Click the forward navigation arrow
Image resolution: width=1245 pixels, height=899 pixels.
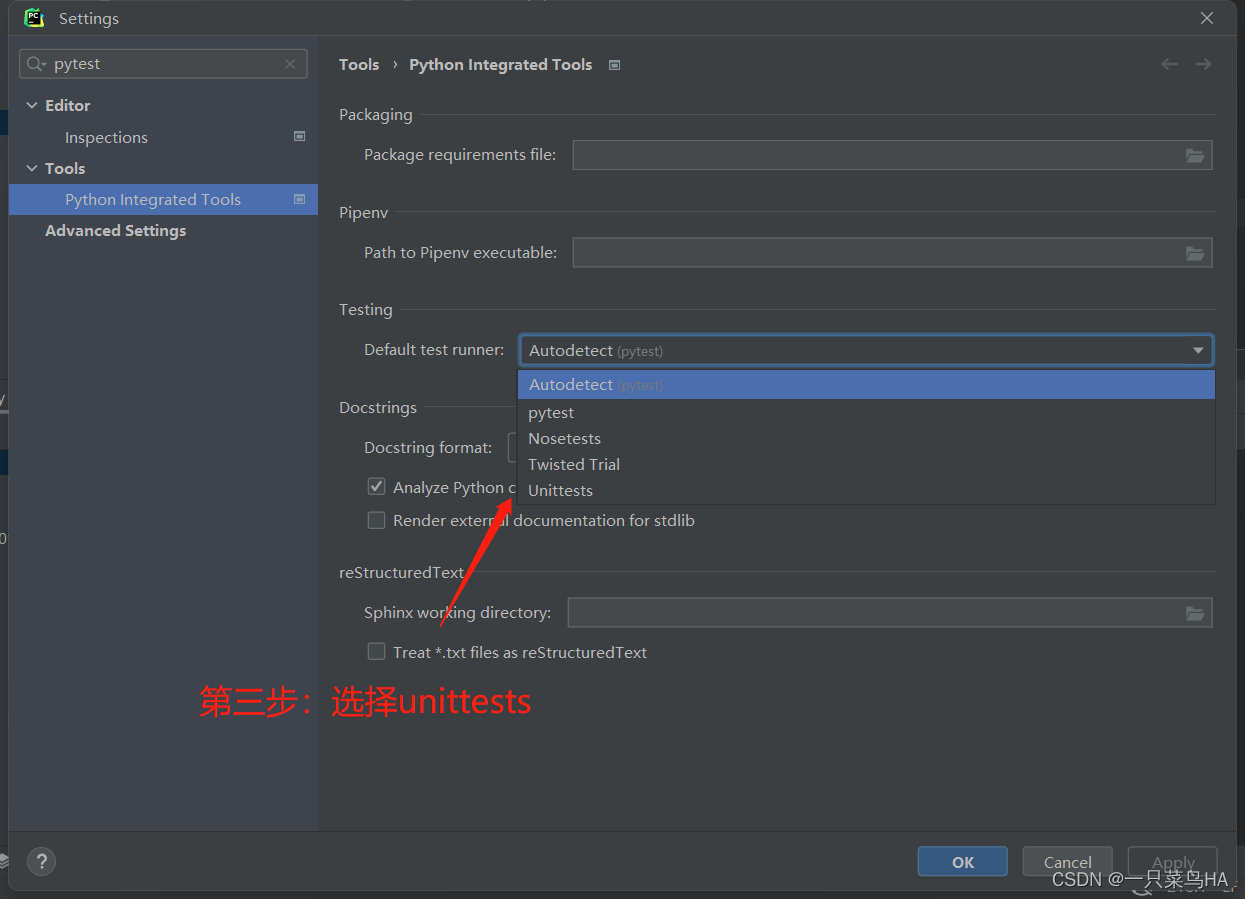click(1203, 64)
